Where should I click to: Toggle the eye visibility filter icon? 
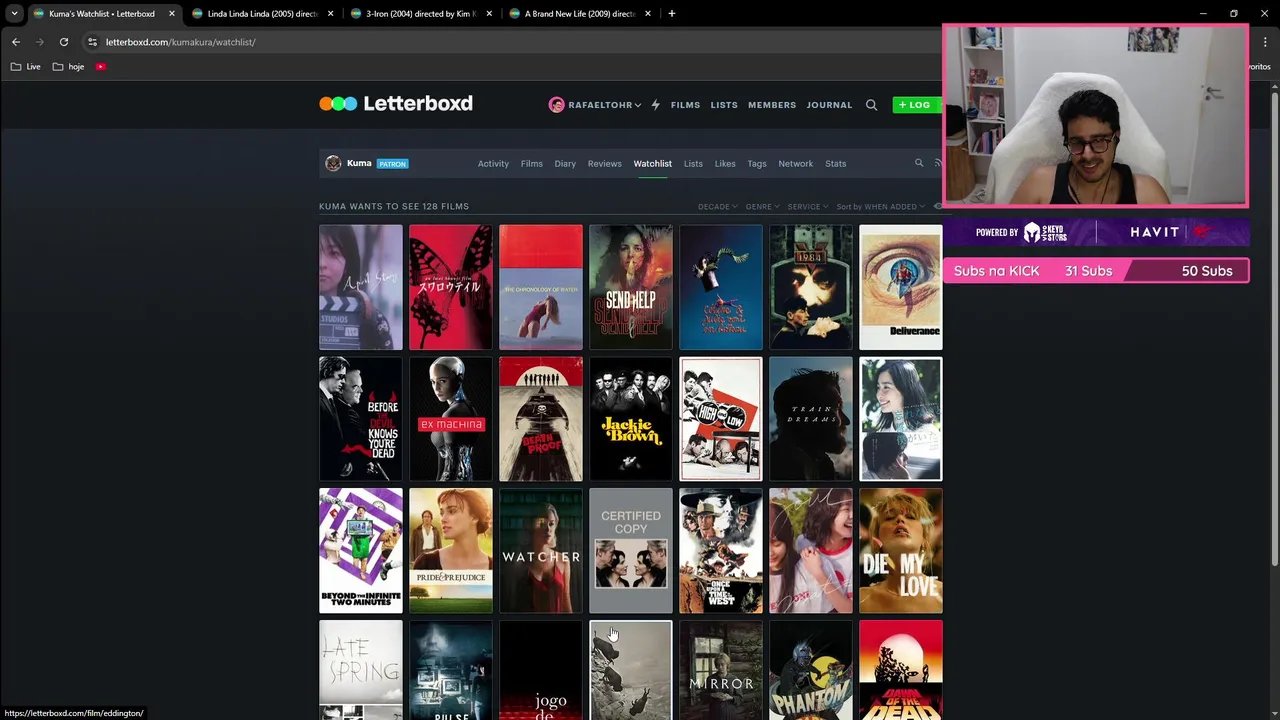coord(937,206)
